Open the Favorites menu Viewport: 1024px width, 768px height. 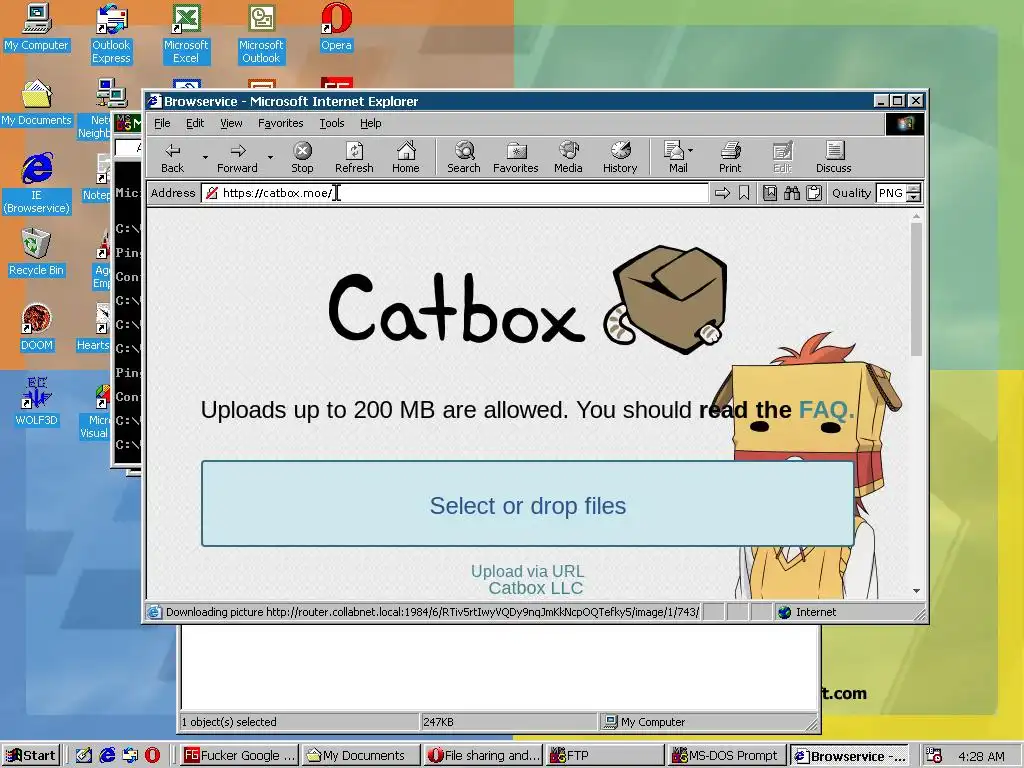[x=280, y=123]
